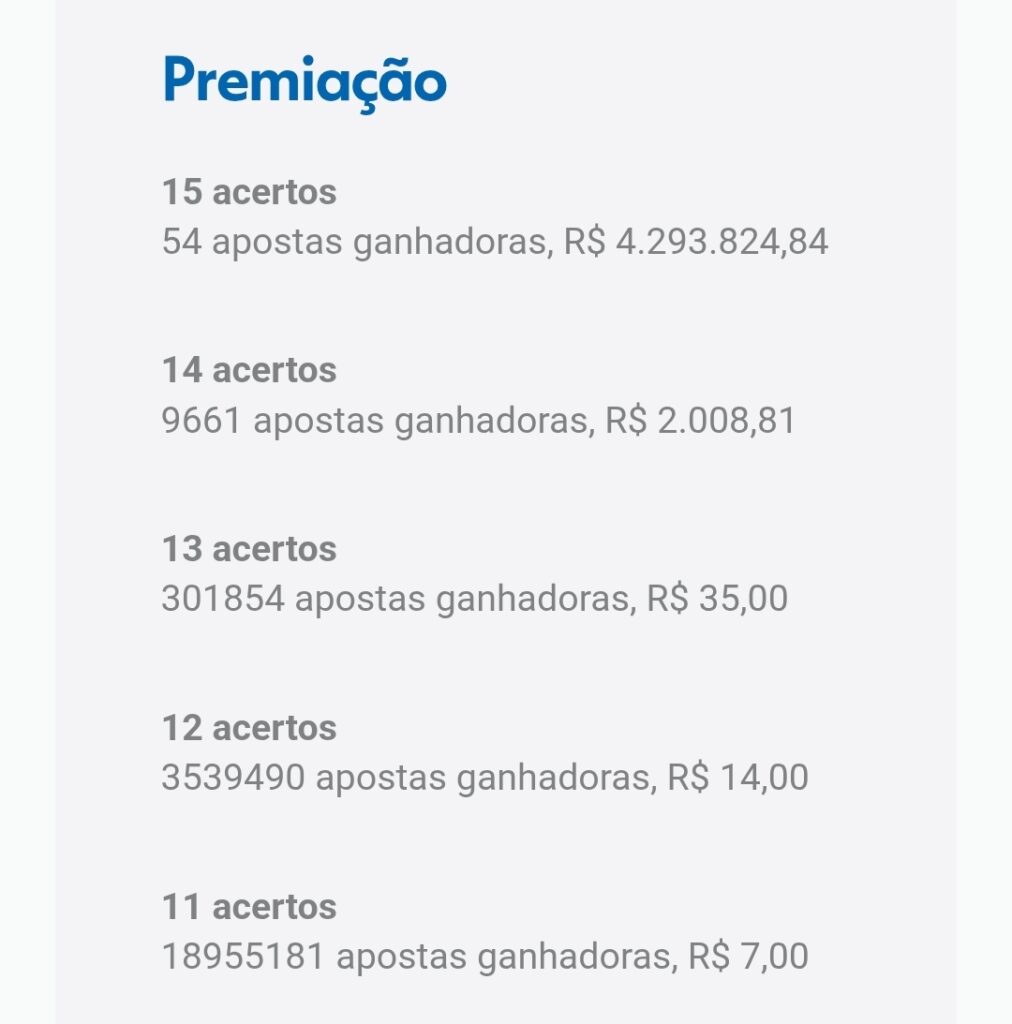Select the "12 acertos" tier label
Screen dimensions: 1012x1024
[x=249, y=728]
